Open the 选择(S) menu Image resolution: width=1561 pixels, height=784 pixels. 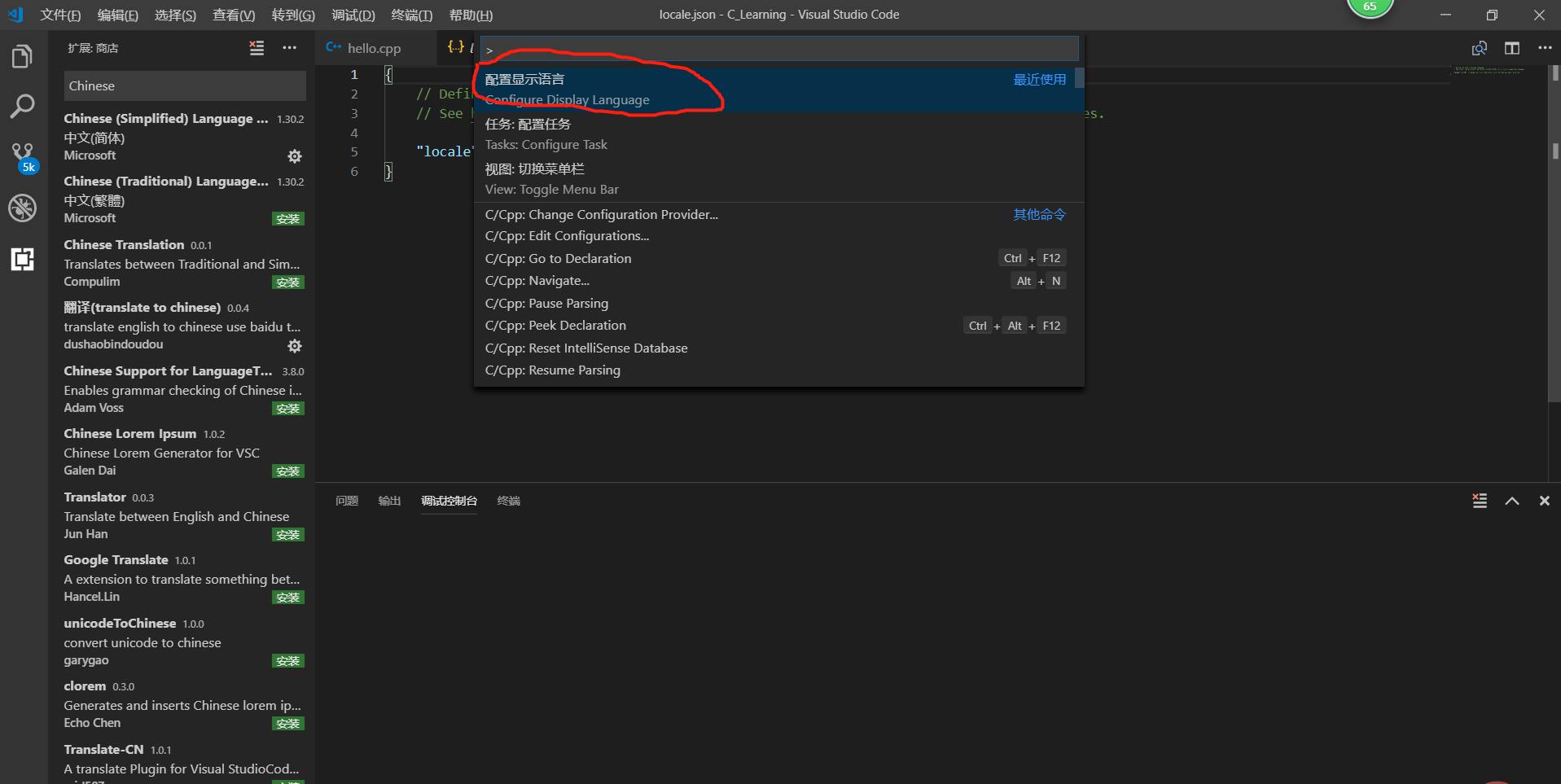click(175, 15)
